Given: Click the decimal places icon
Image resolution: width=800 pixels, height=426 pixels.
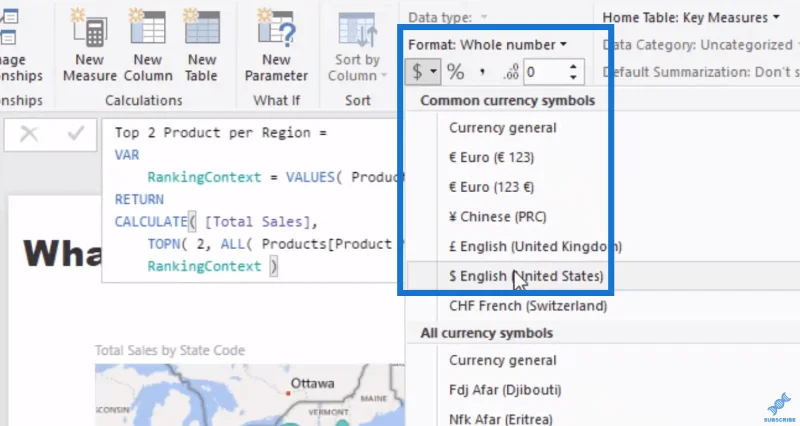Looking at the screenshot, I should click(511, 72).
